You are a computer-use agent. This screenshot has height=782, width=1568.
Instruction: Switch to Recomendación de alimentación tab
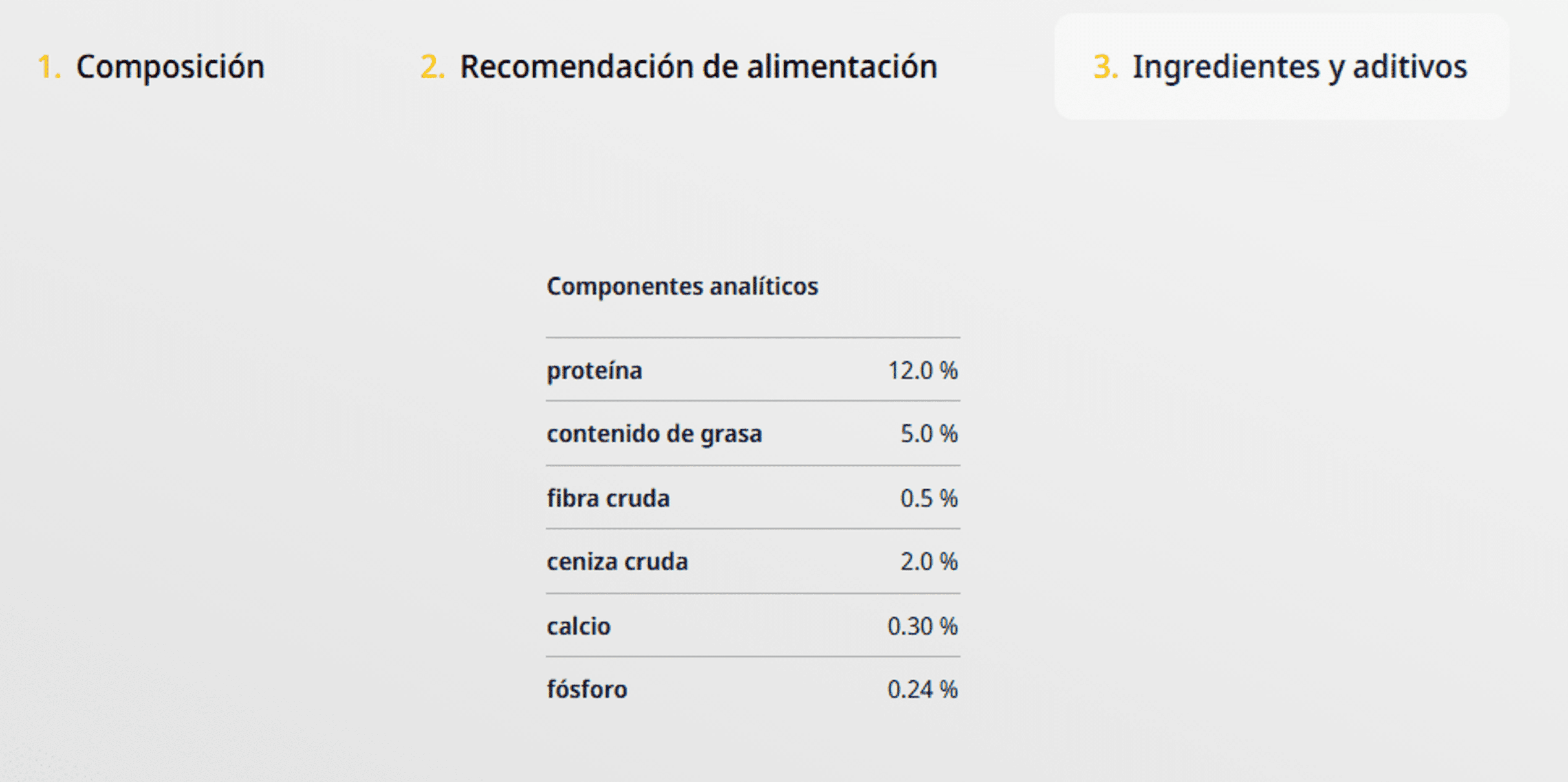pyautogui.click(x=679, y=67)
